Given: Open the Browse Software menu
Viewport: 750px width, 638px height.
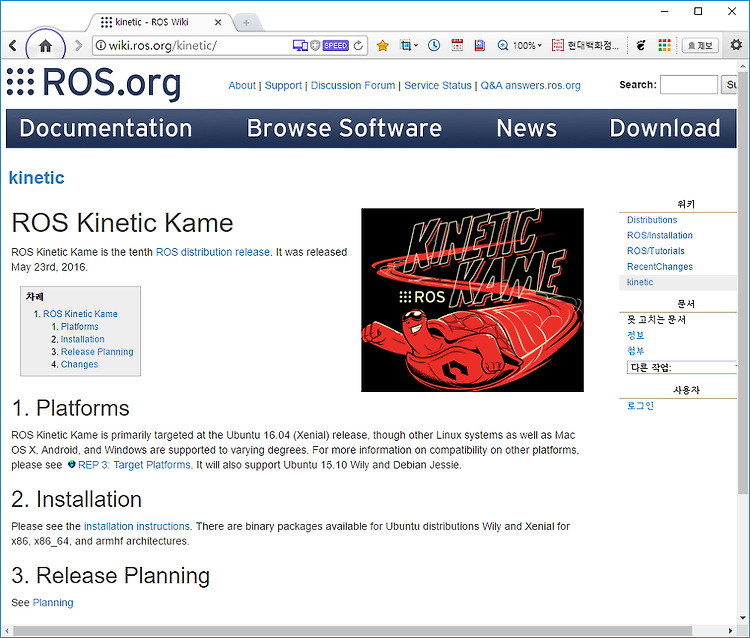Looking at the screenshot, I should (344, 128).
